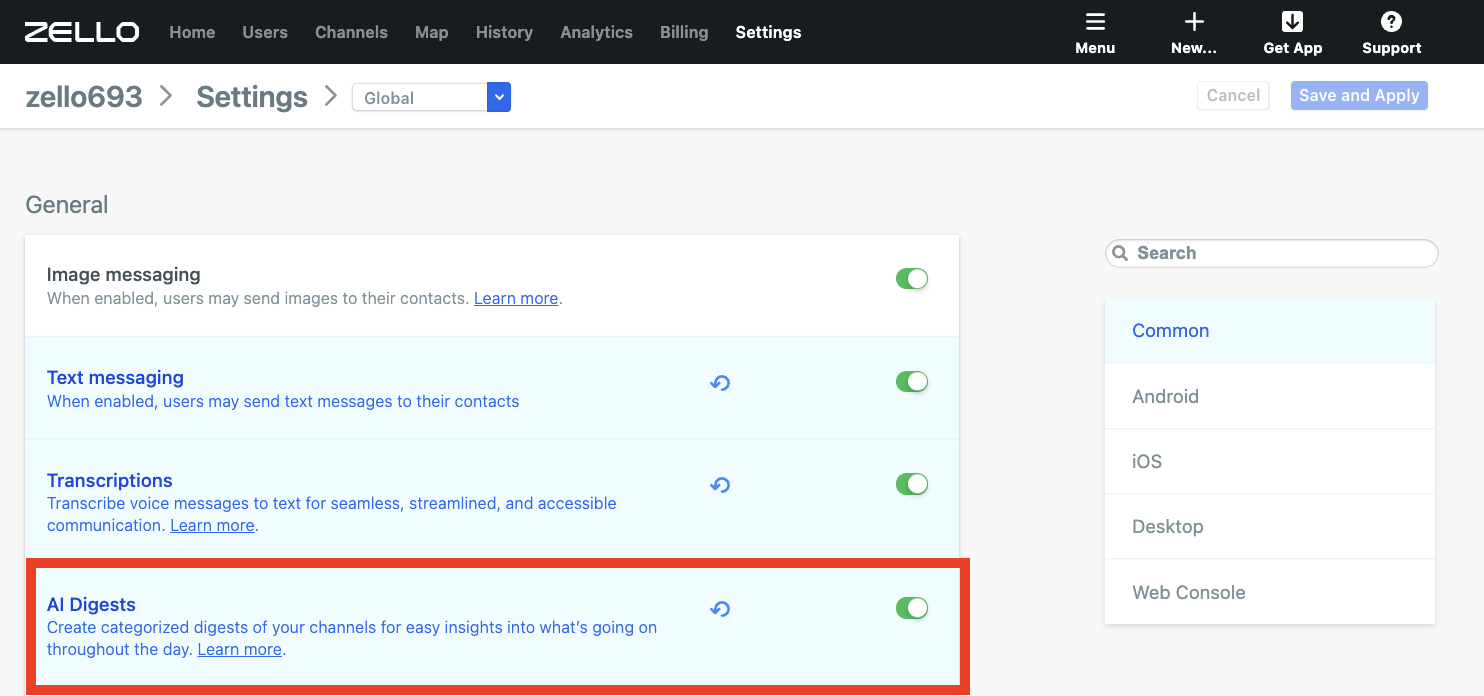Disable the Transcriptions switch
This screenshot has height=696, width=1484.
pyautogui.click(x=912, y=484)
